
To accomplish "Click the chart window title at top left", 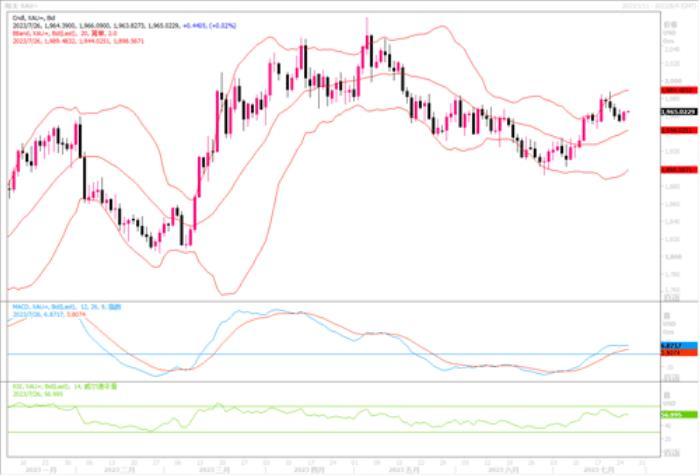I will tap(23, 5).
